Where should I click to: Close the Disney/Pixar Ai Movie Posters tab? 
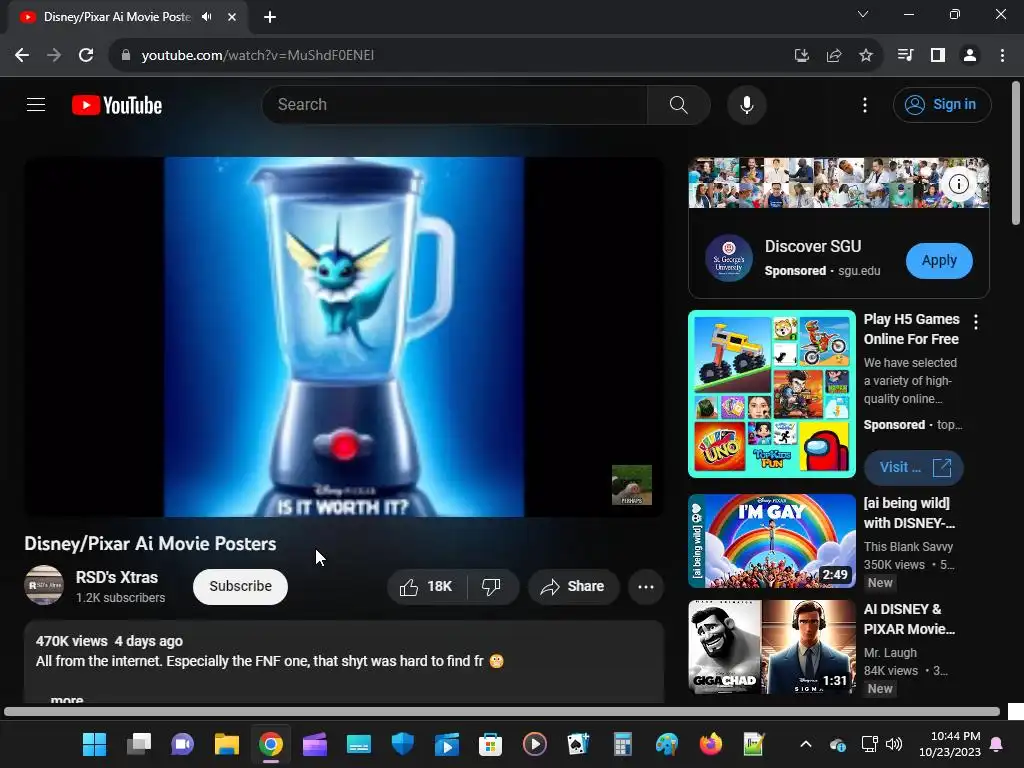[232, 17]
